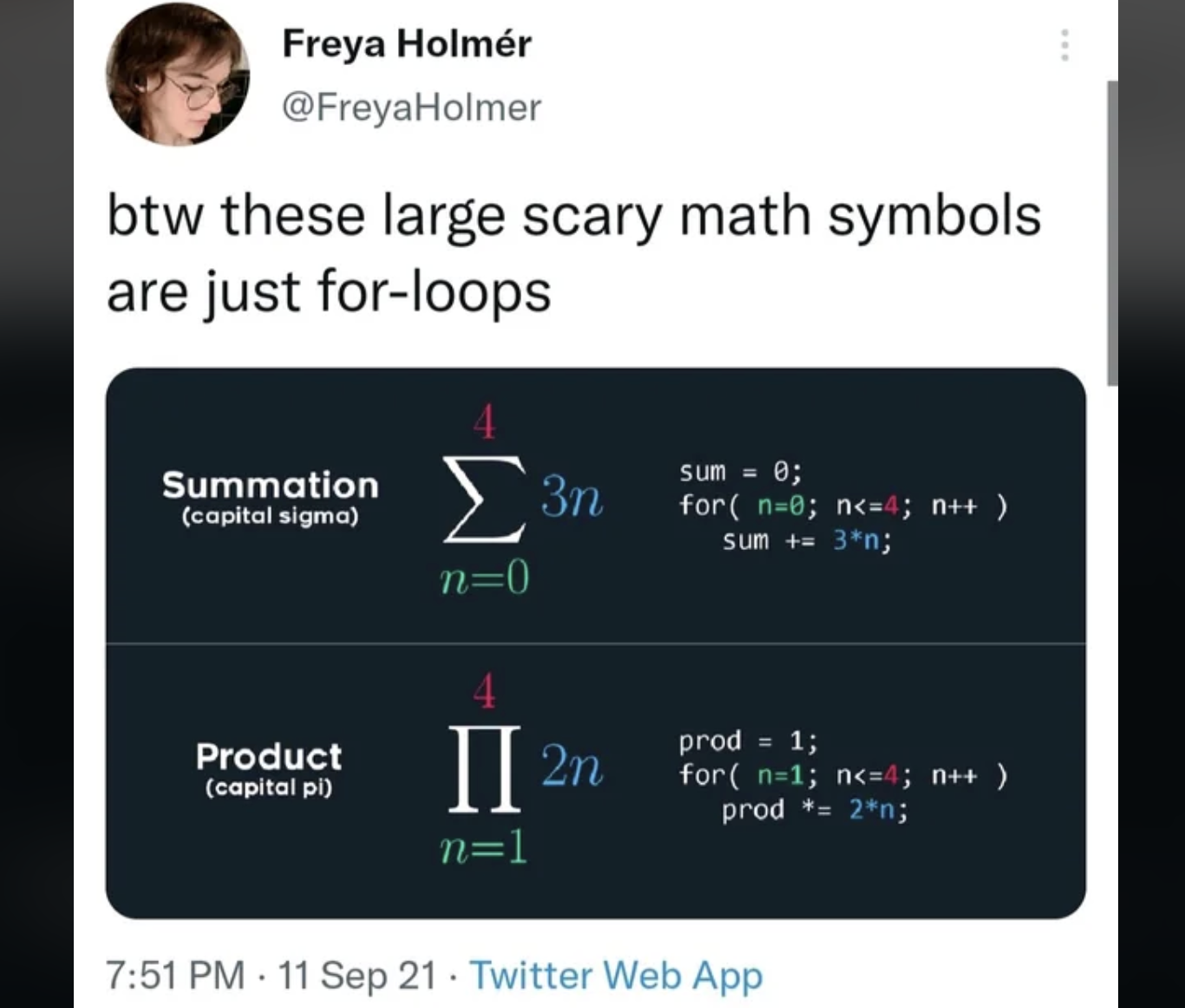
Task: Select the 'prod *= 2*n;' code line
Action: point(815,810)
